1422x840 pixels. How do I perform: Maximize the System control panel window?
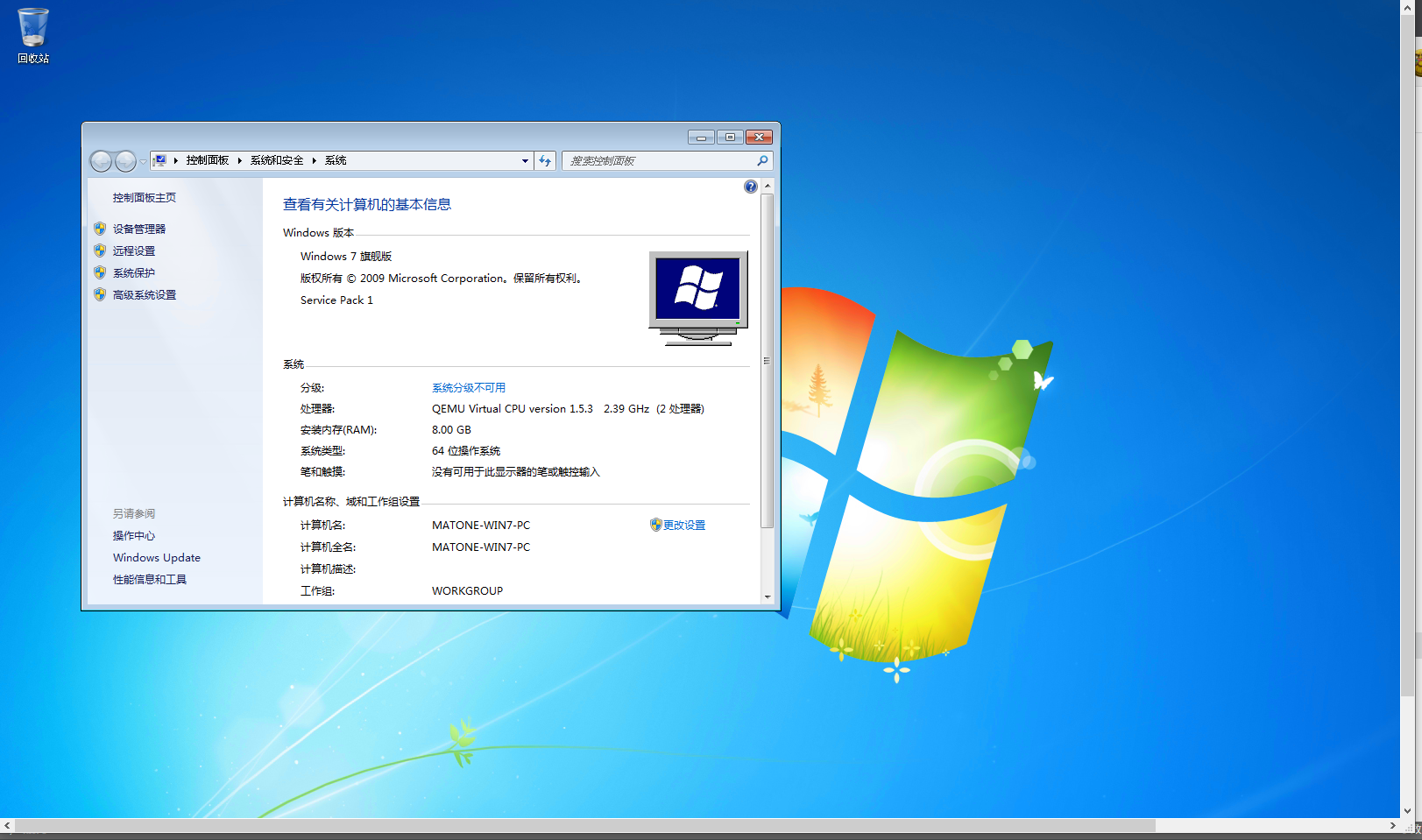point(730,138)
